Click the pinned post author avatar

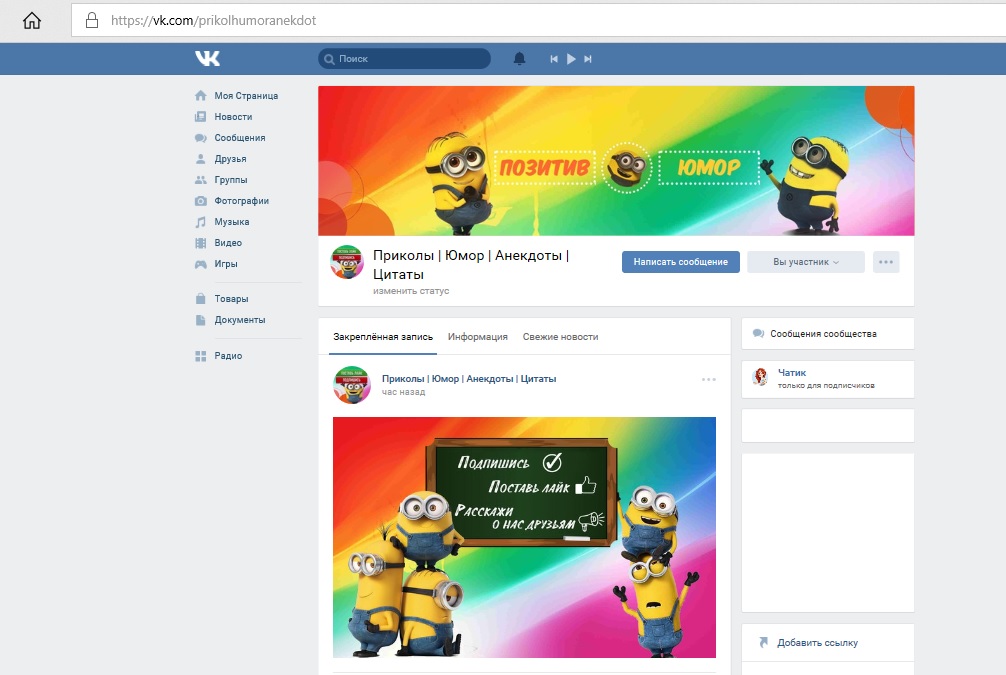352,385
